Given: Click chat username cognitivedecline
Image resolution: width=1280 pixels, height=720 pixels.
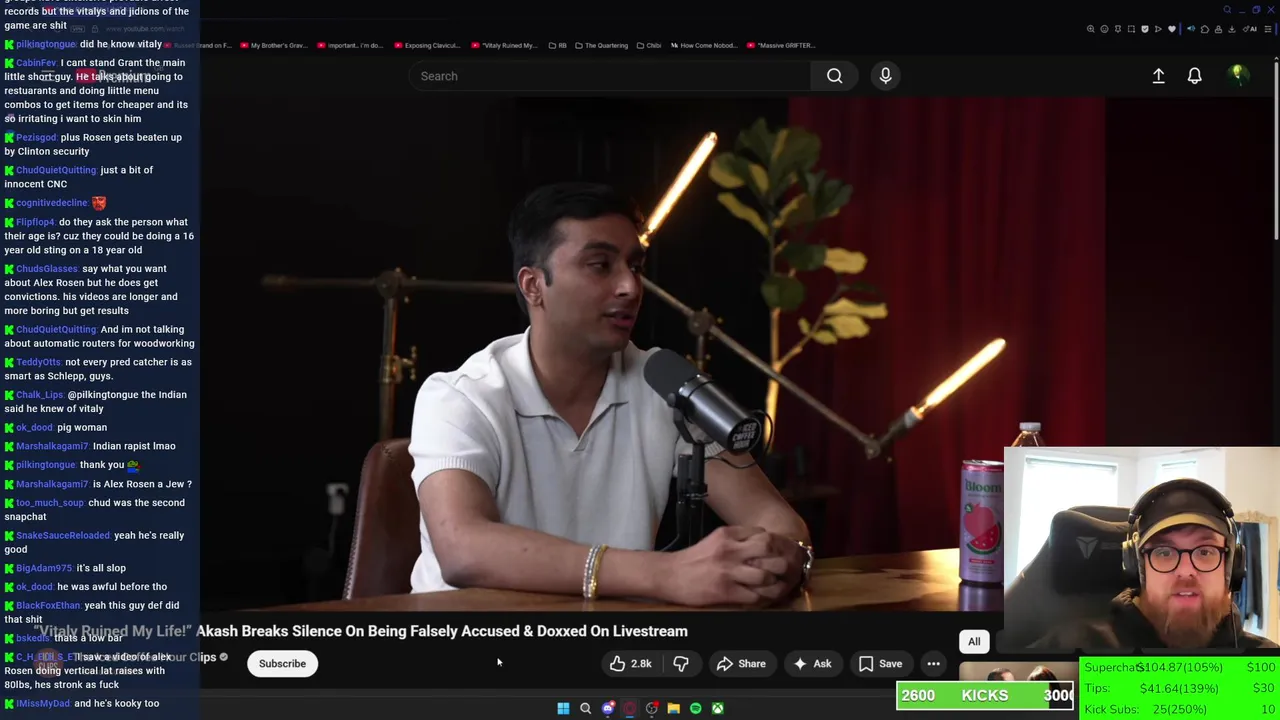Looking at the screenshot, I should tap(52, 203).
